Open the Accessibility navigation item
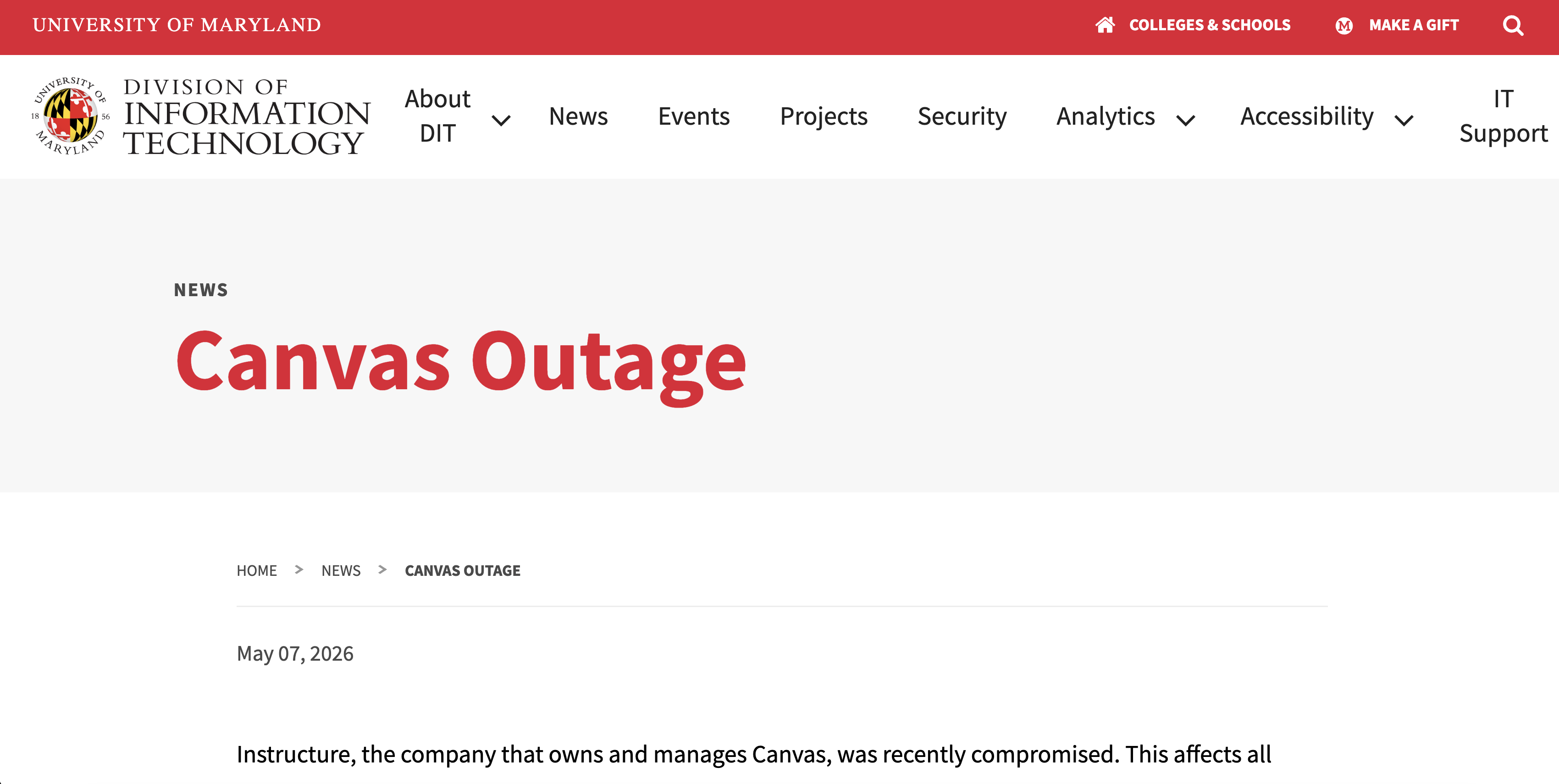 pyautogui.click(x=1307, y=116)
